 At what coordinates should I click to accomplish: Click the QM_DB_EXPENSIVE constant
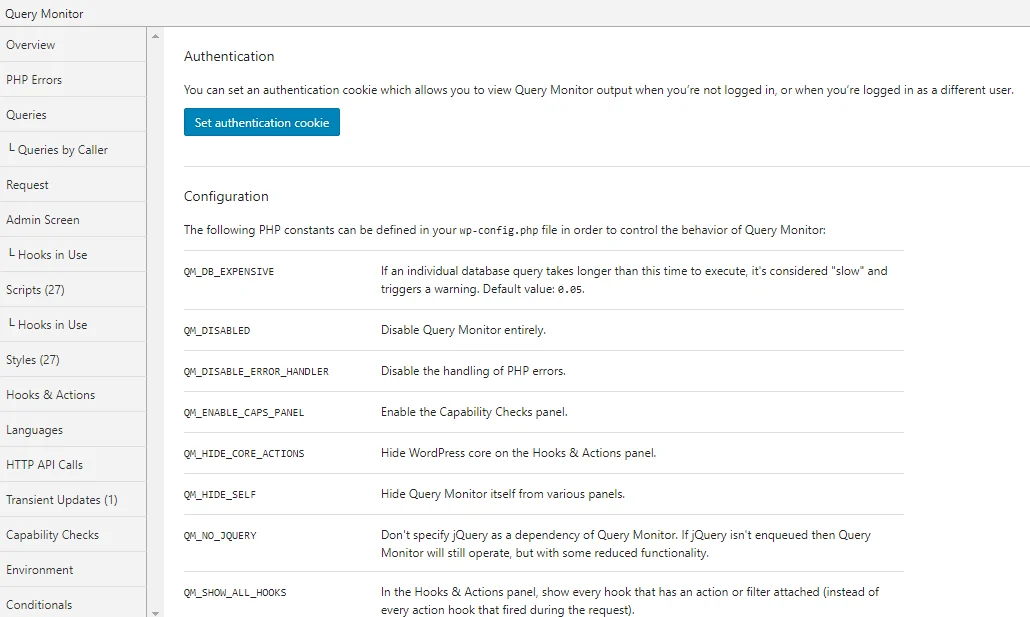tap(229, 271)
